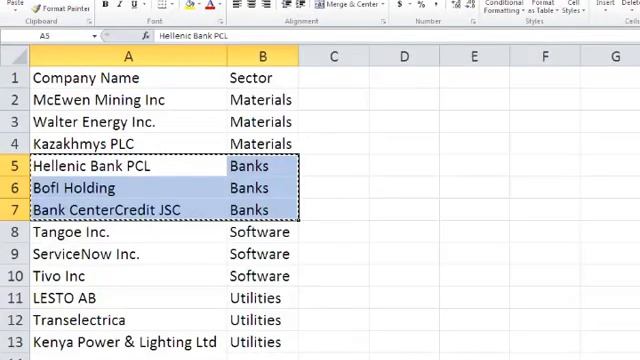Select row 8 header
This screenshot has height=360, width=640.
(x=15, y=232)
